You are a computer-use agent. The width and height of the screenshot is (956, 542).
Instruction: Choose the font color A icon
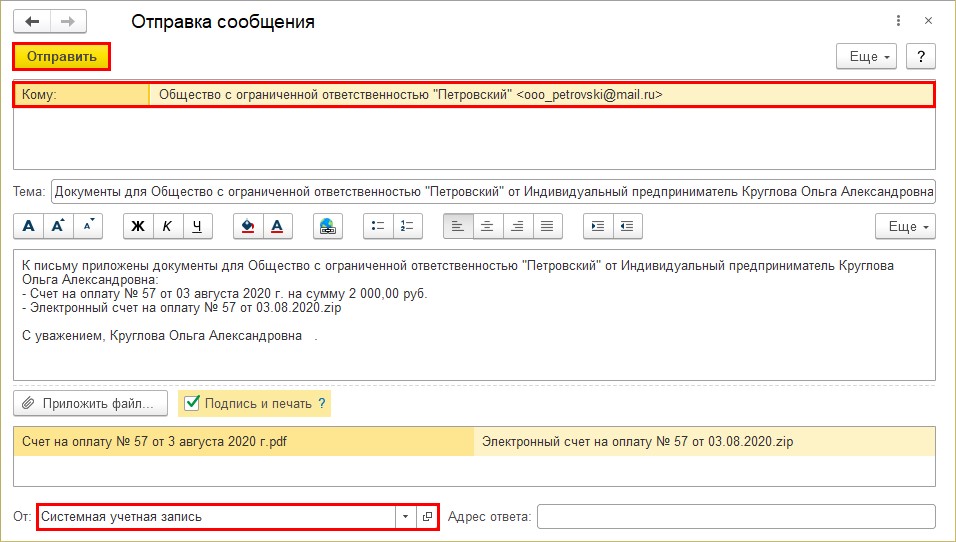coord(277,226)
